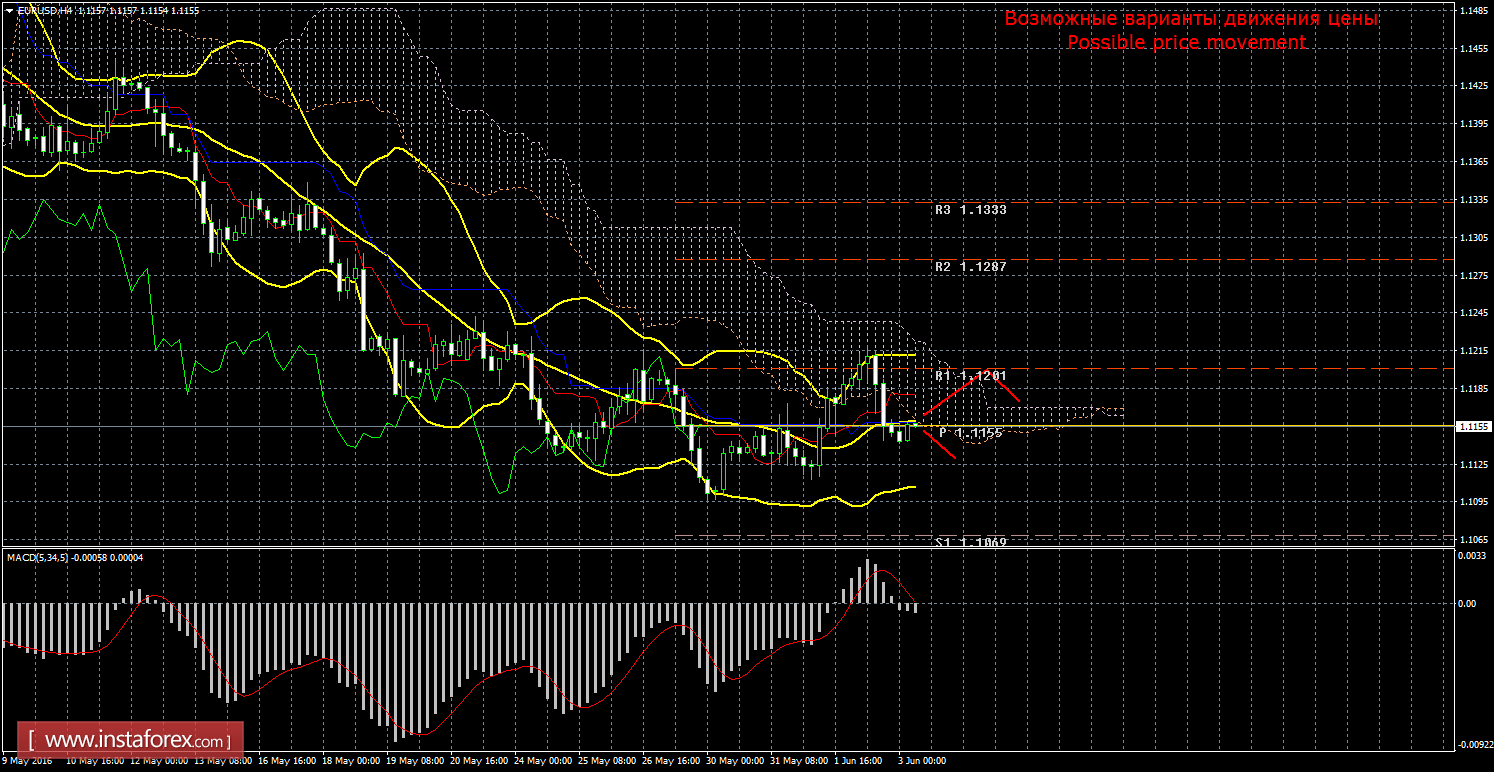This screenshot has height=772, width=1494.
Task: Click the 3 Jun 00:00 time label
Action: point(920,761)
